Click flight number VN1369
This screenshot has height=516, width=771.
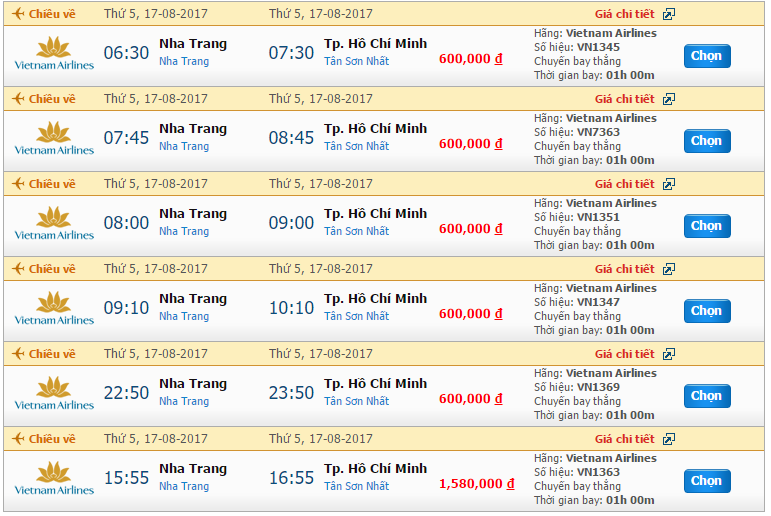point(598,388)
